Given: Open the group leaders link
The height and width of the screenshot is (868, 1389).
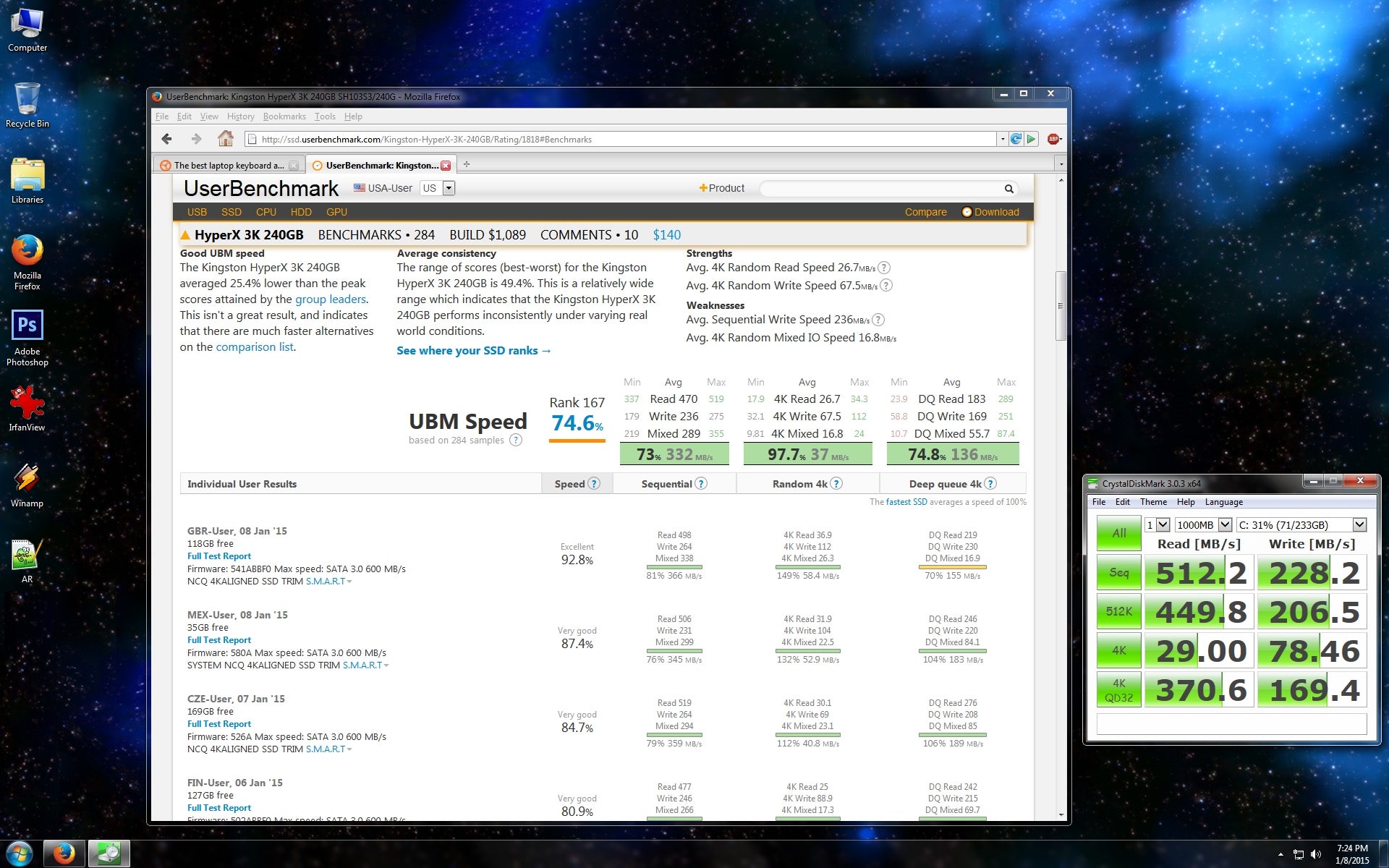Looking at the screenshot, I should [x=331, y=299].
